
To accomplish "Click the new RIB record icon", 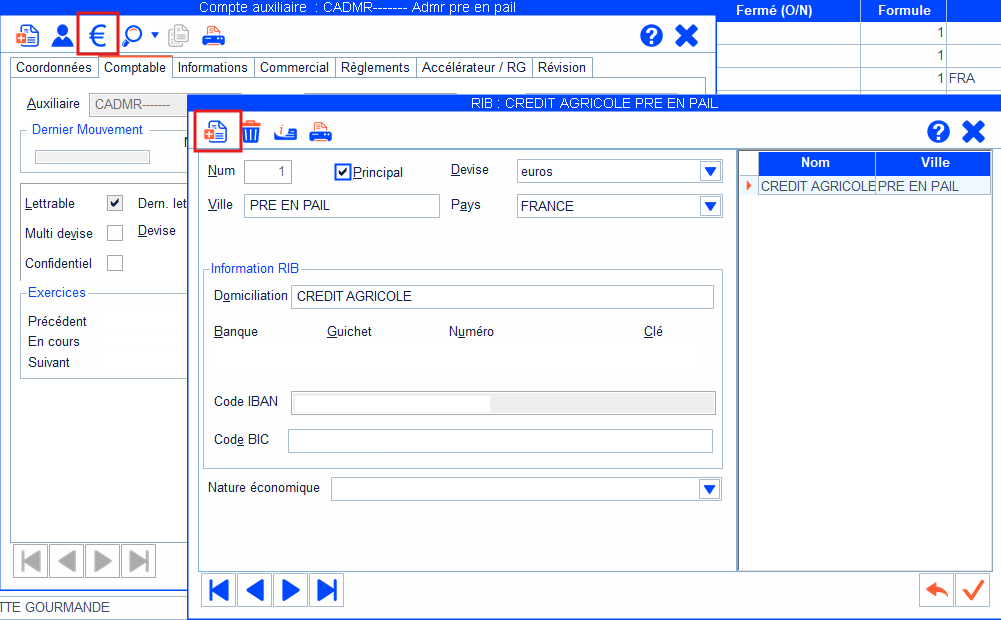I will tap(216, 131).
